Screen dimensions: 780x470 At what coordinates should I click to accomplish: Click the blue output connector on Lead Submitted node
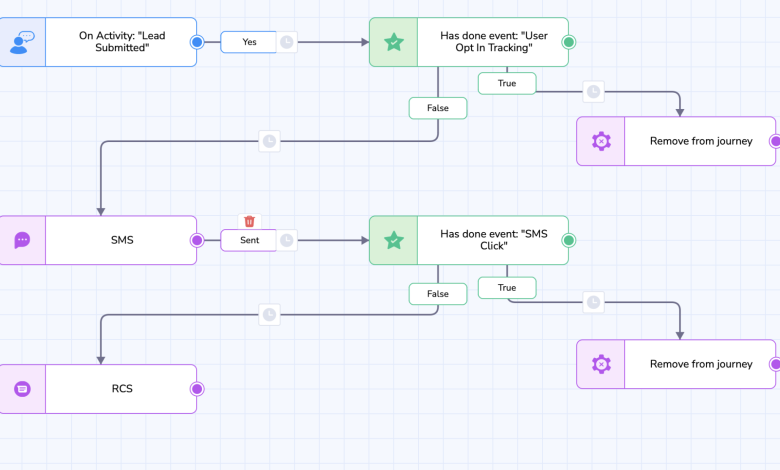[x=197, y=42]
